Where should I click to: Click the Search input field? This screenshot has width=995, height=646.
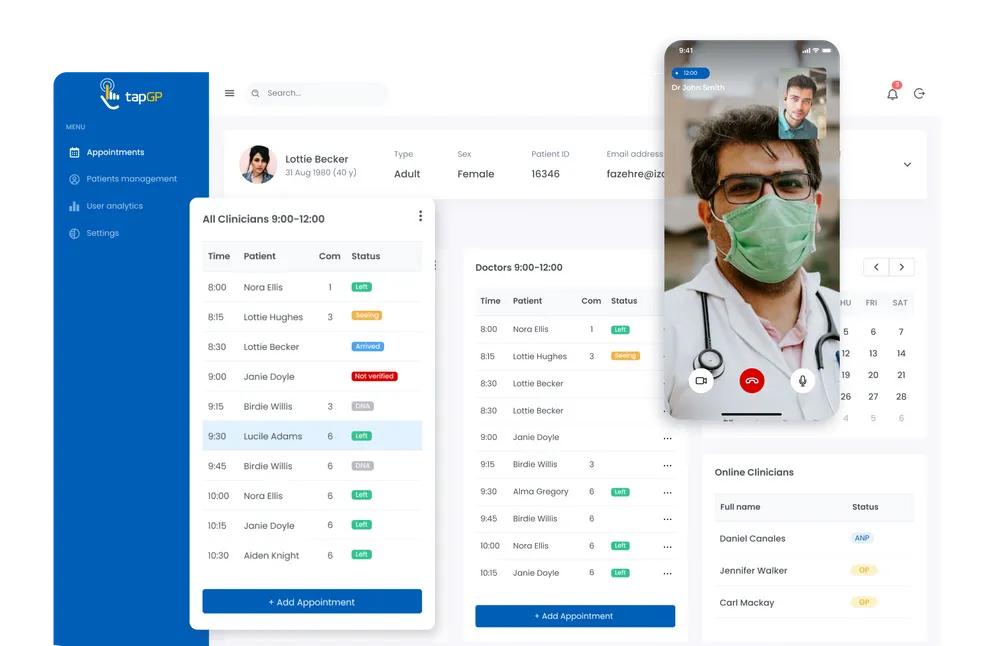click(x=316, y=93)
